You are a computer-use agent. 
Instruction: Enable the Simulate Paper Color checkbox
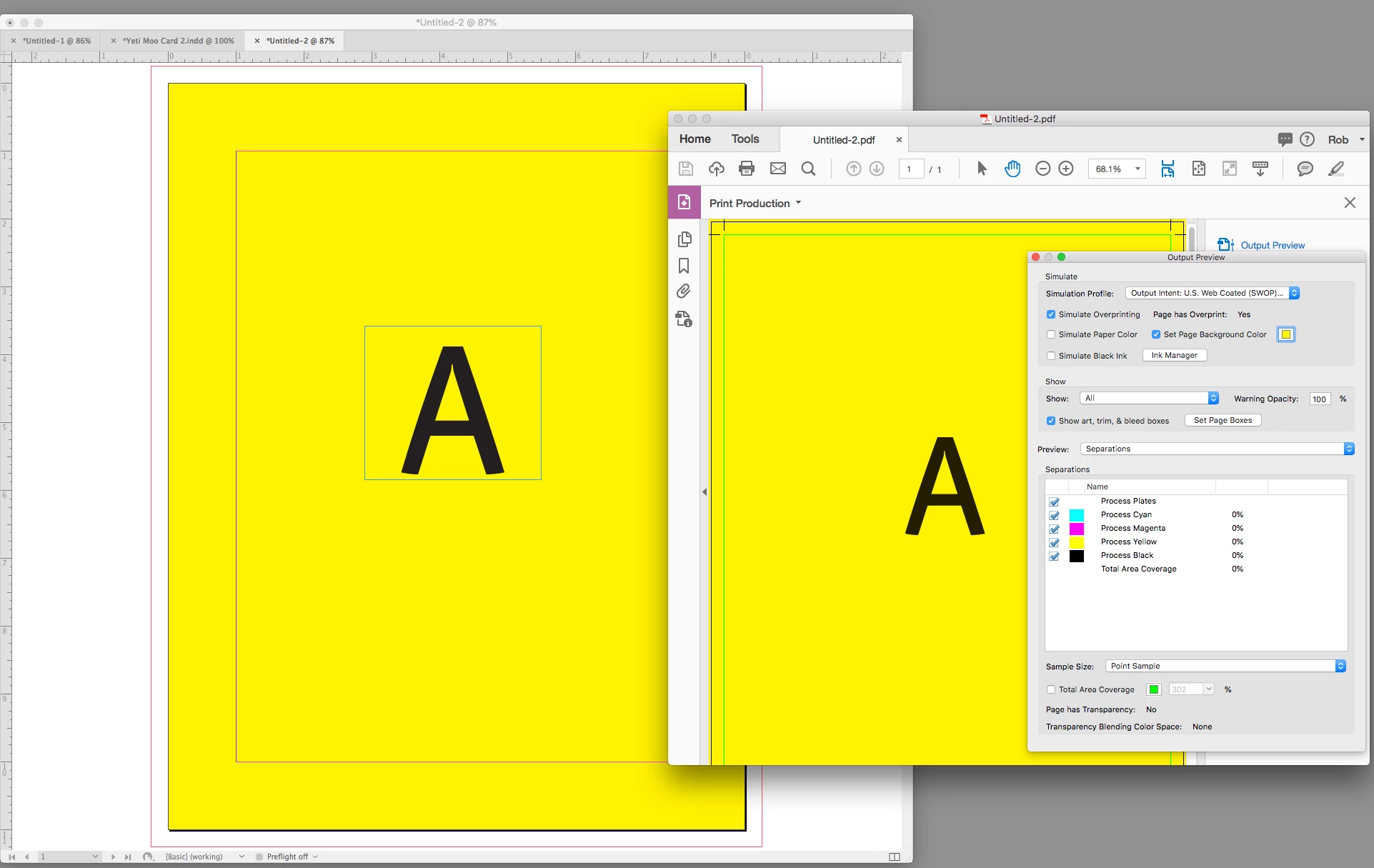coord(1051,334)
